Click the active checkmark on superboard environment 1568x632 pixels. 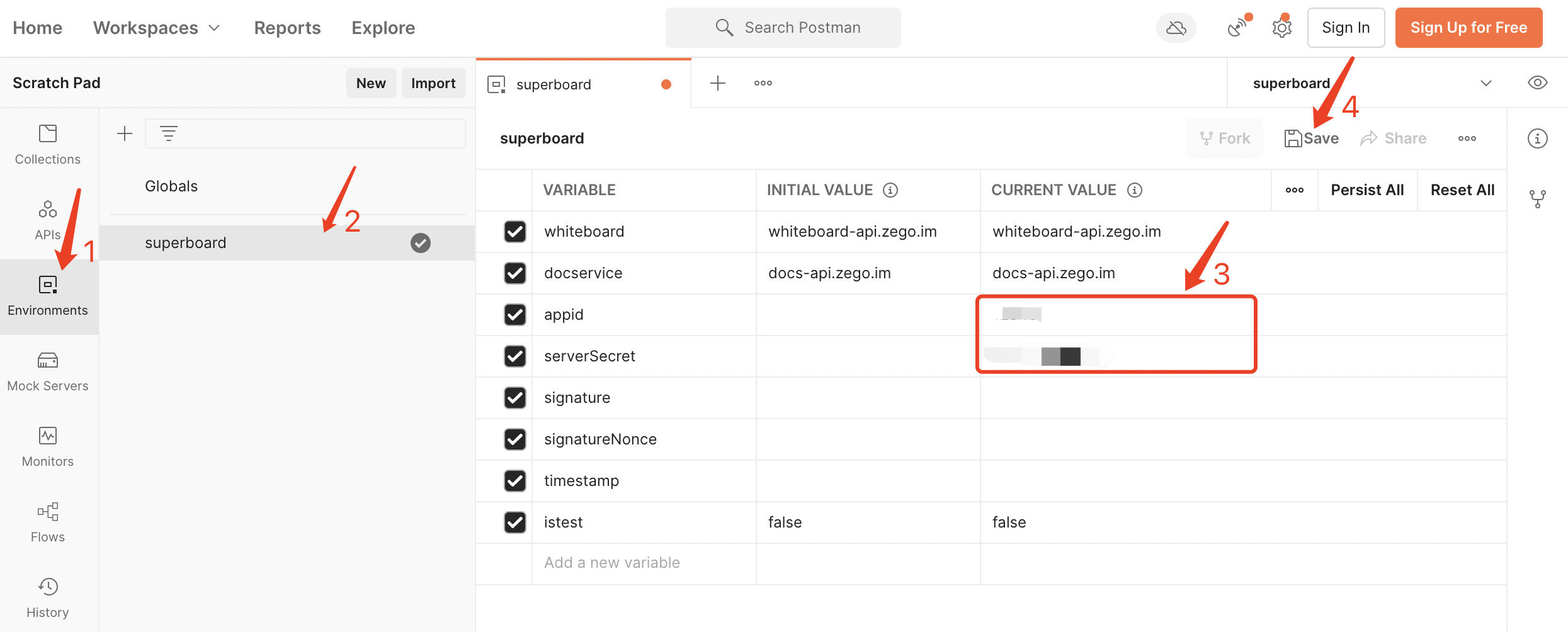[421, 243]
